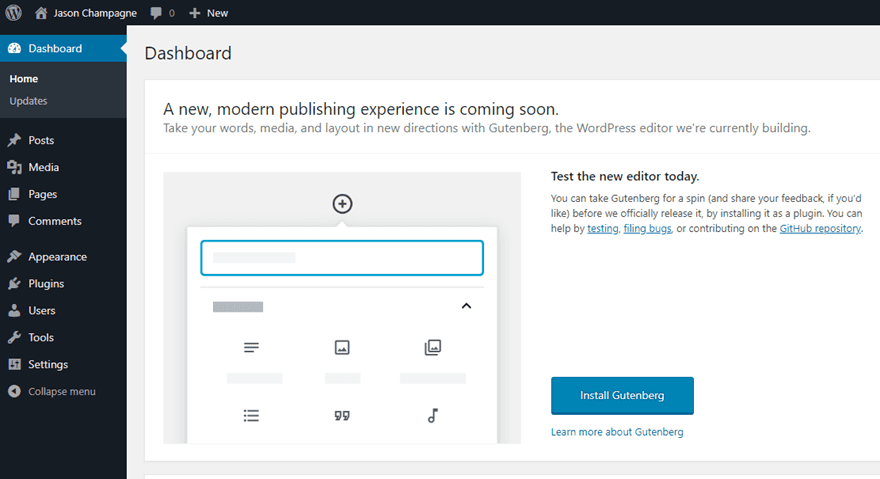Viewport: 880px width, 479px height.
Task: Click the plus New button in admin bar
Action: pos(208,13)
